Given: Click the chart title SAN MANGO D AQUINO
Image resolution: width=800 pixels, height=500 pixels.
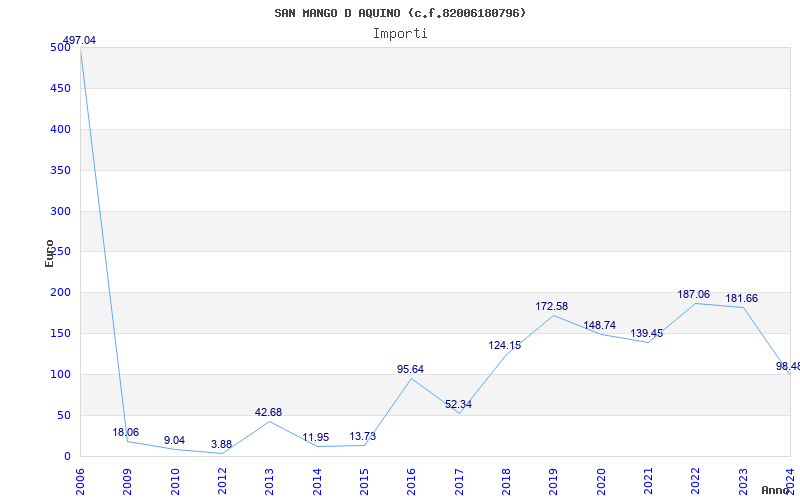Looking at the screenshot, I should pos(400,13).
